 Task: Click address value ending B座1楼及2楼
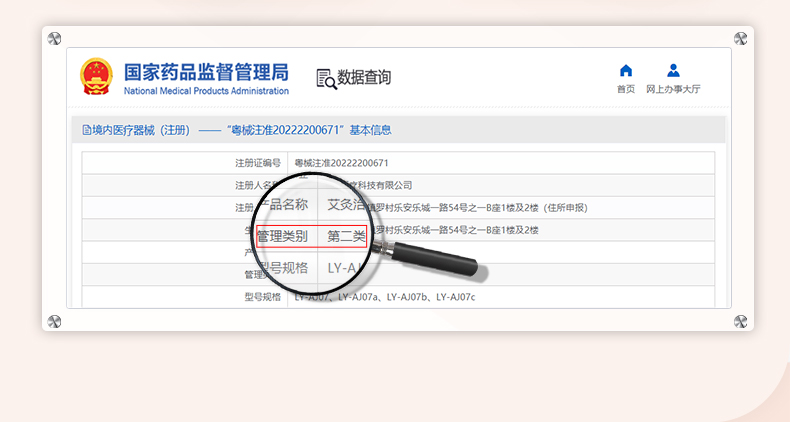point(456,230)
